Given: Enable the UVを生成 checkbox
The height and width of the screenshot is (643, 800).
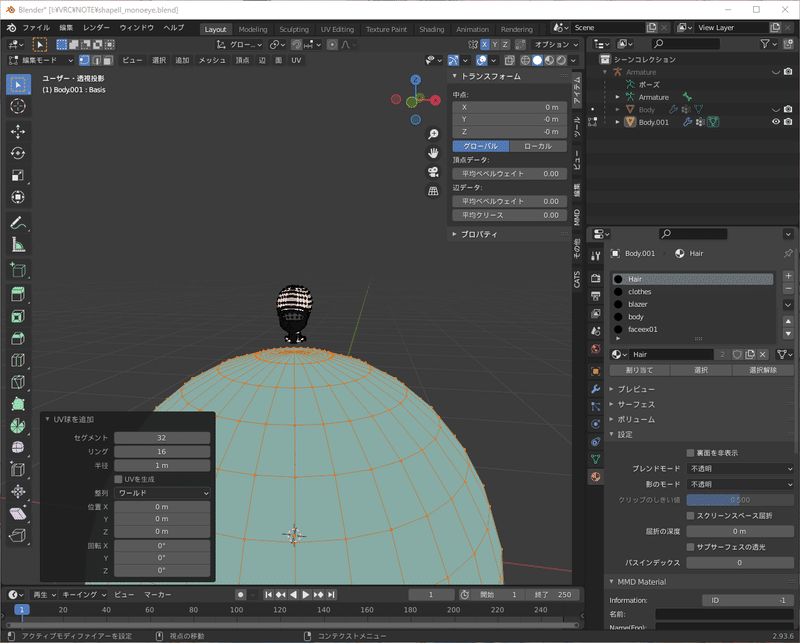Looking at the screenshot, I should coord(118,479).
